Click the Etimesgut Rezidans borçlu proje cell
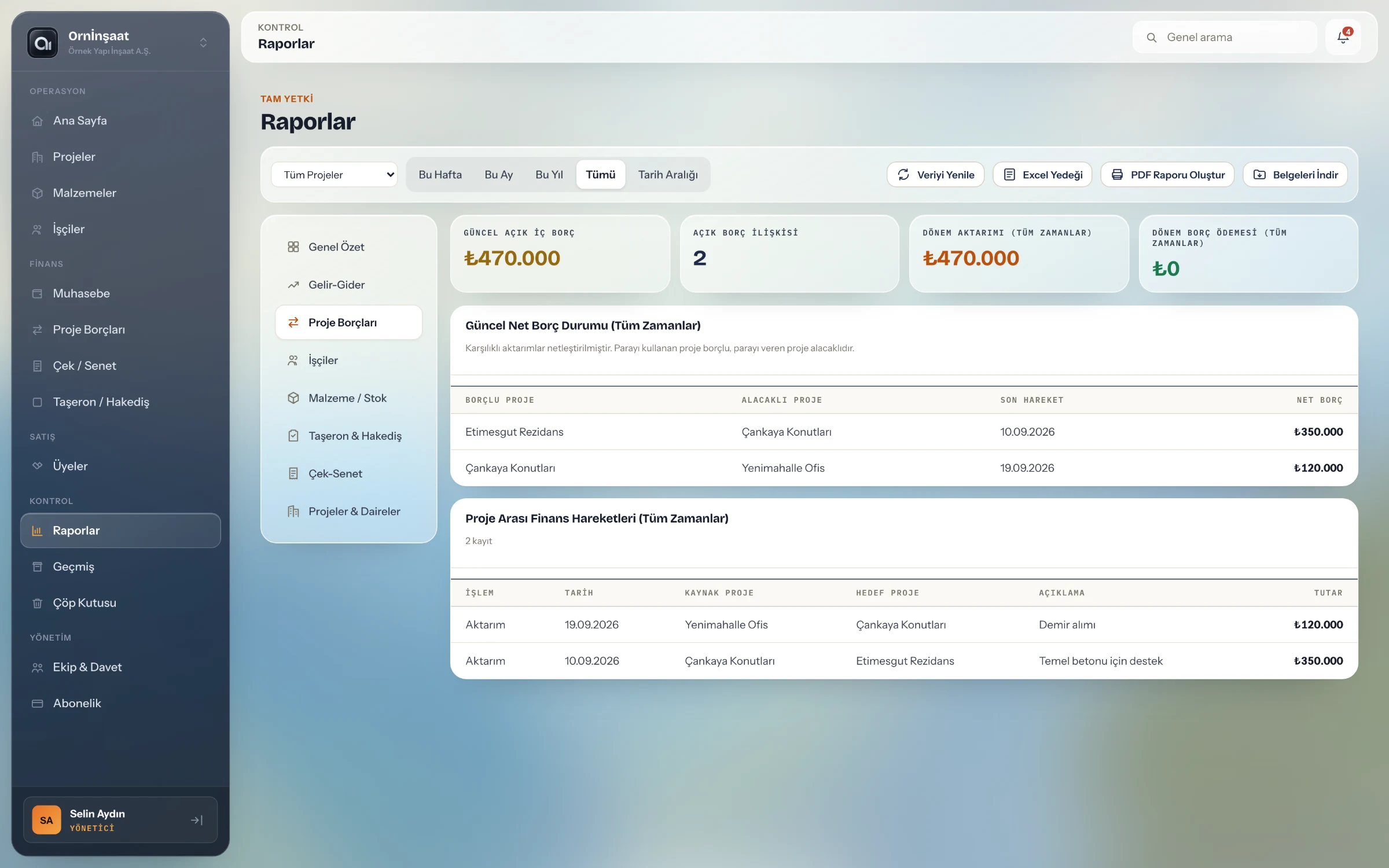The image size is (1389, 868). [514, 432]
